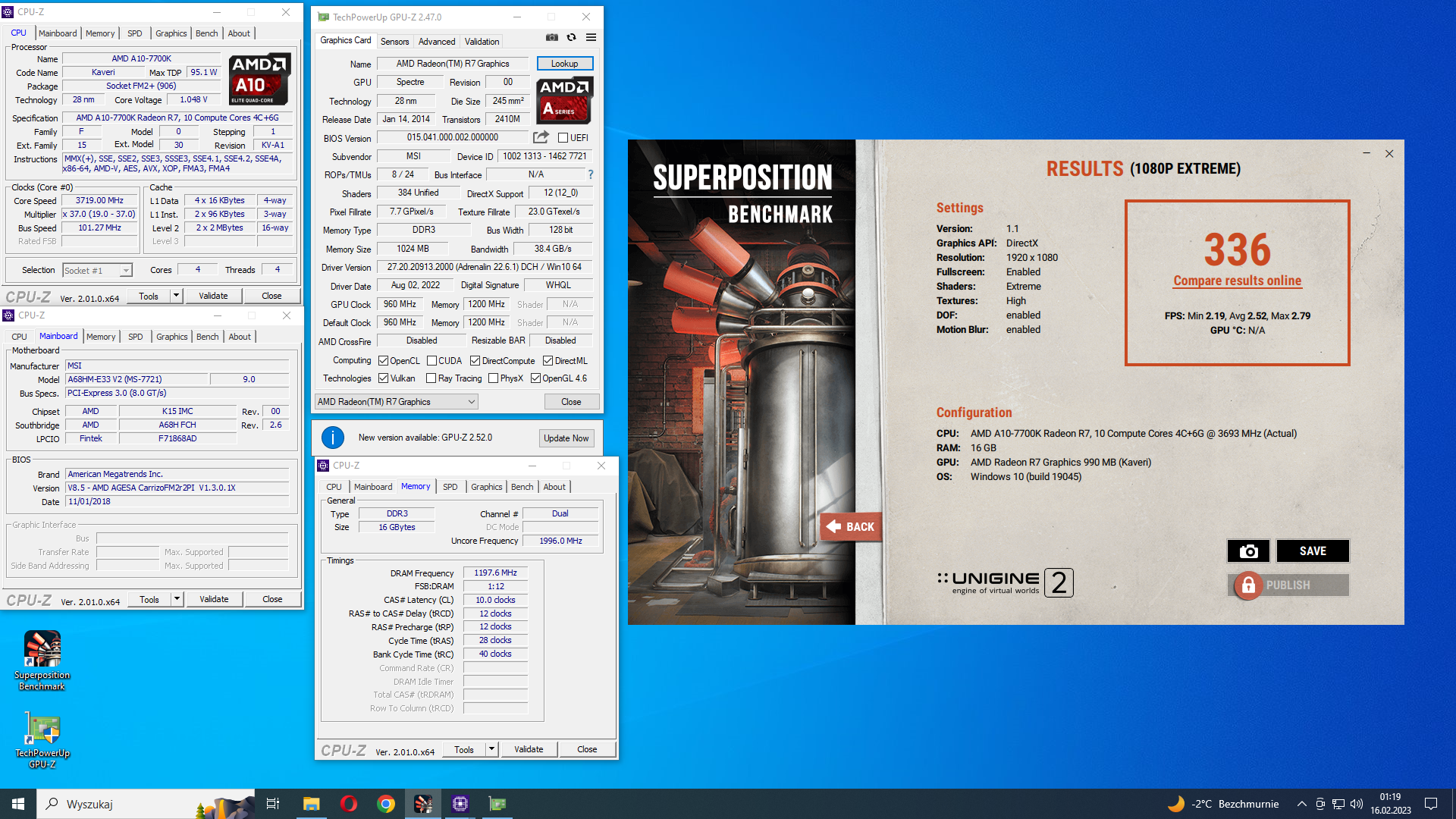The image size is (1456, 819).
Task: Click the AMD A10 logo in CPU-Z
Action: pos(259,79)
